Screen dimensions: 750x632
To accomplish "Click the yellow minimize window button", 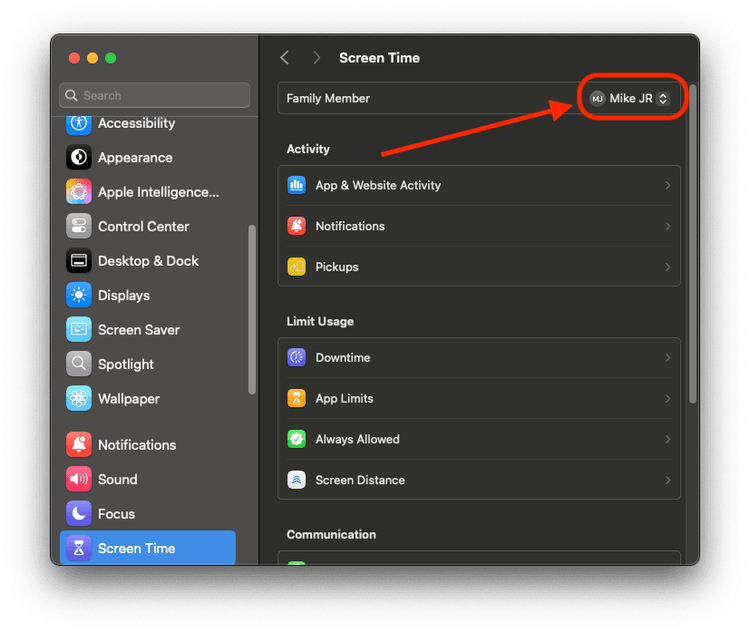I will 92,58.
